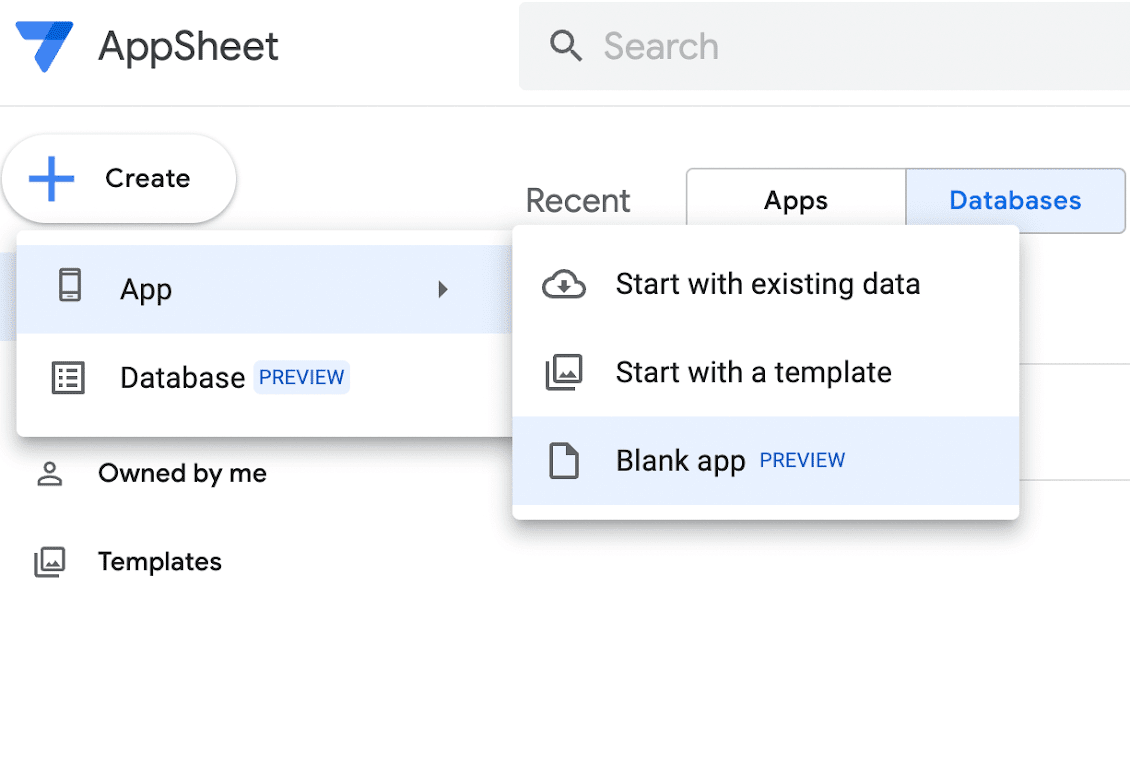The height and width of the screenshot is (774, 1130).
Task: Click the PREVIEW badge next to Database
Action: point(301,377)
